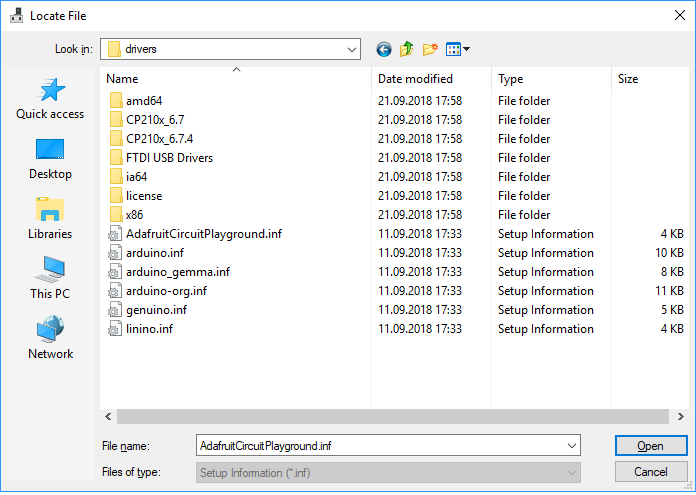Viewport: 696px width, 495px height.
Task: Open Libraries in places bar
Action: pyautogui.click(x=50, y=219)
